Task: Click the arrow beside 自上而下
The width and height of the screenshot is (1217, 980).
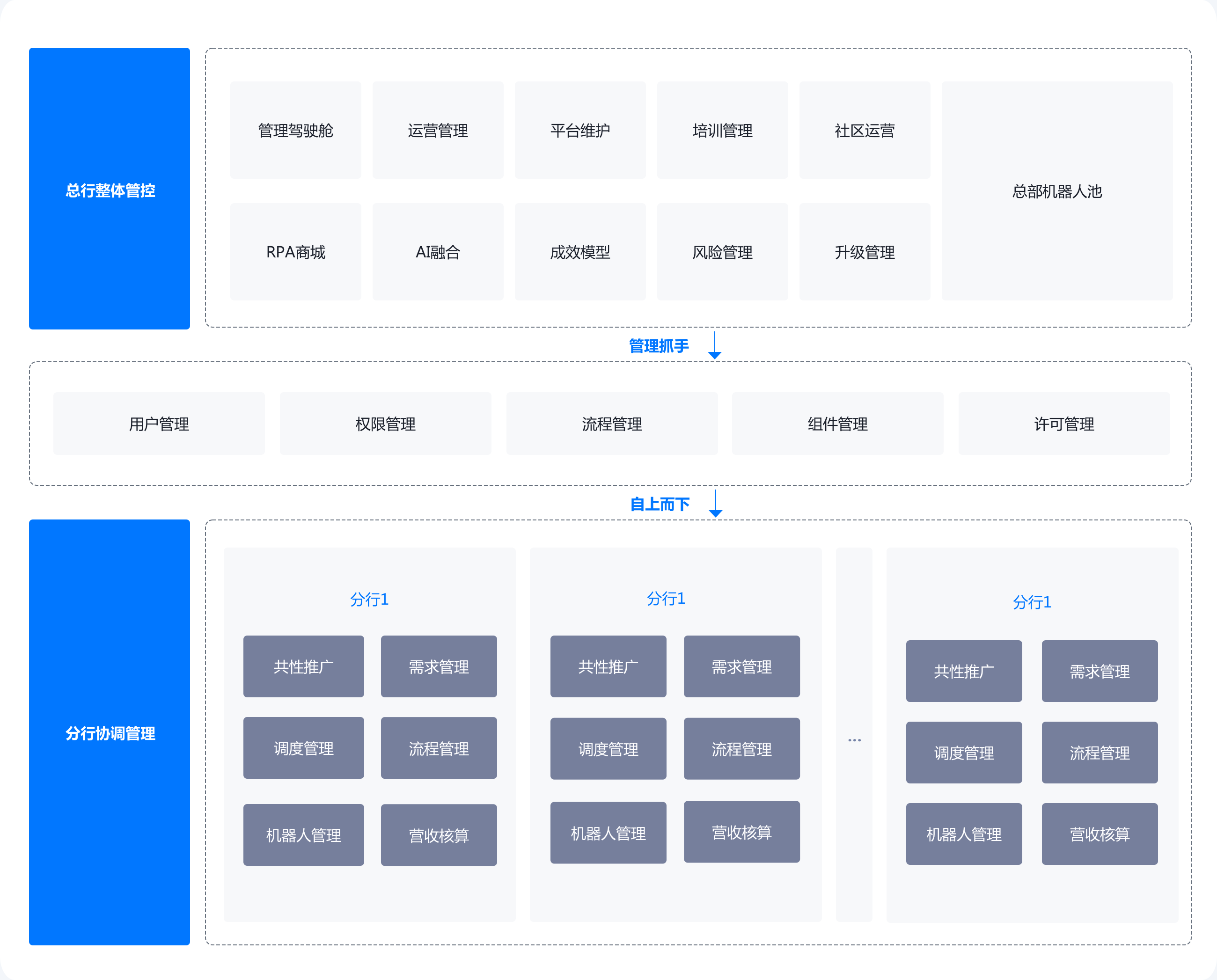Action: (715, 504)
